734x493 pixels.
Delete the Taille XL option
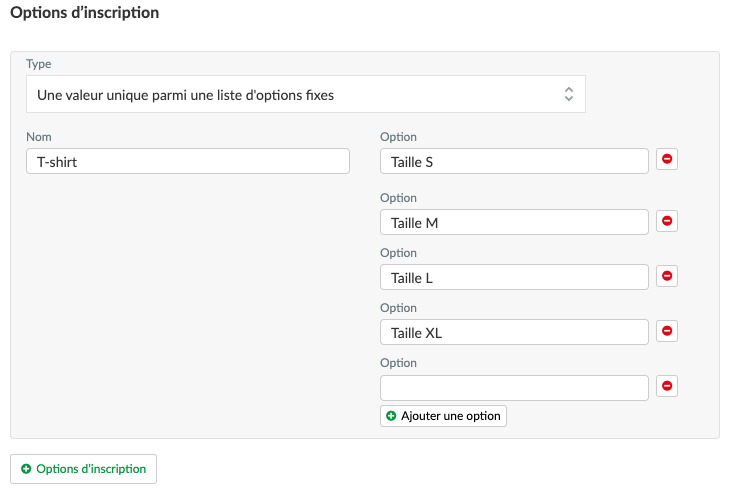pos(667,331)
